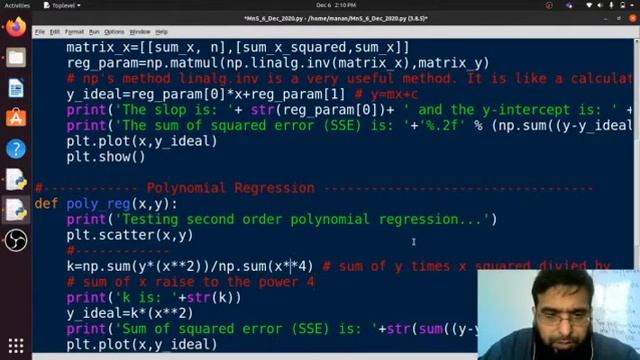Click the 'Testing second order polynomial regression' print line

(x=282, y=220)
